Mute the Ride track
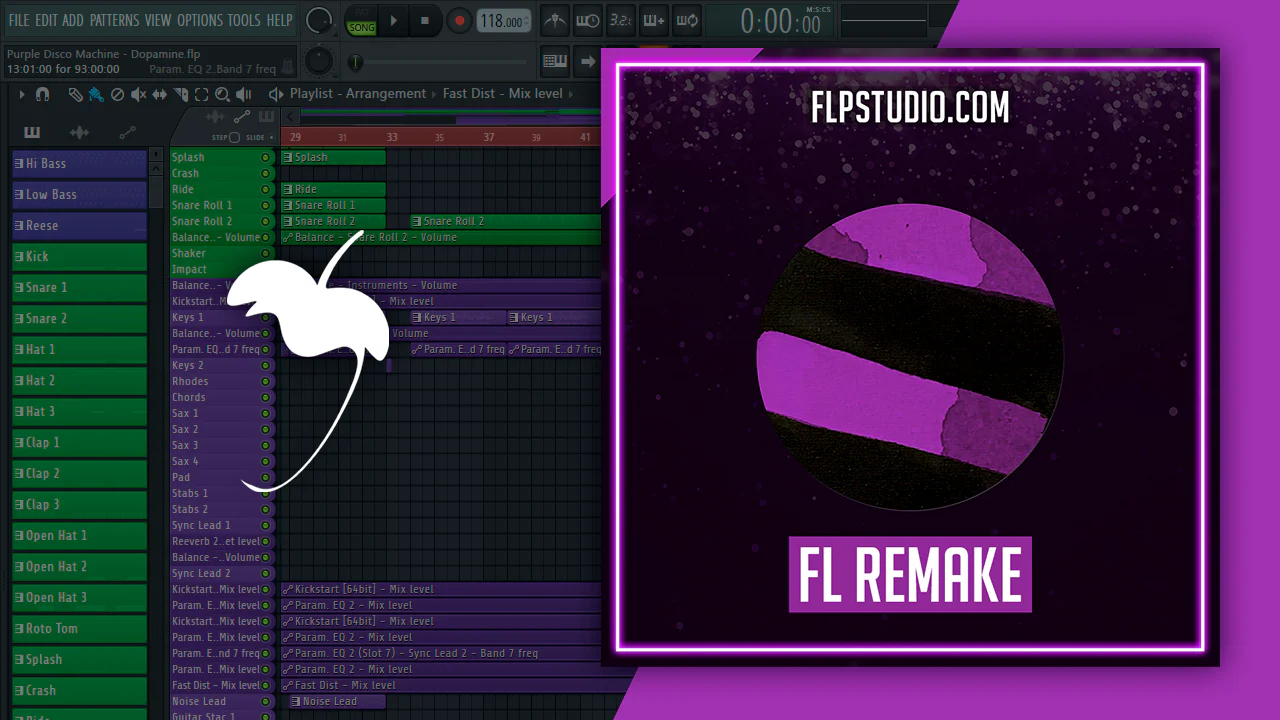 tap(266, 189)
